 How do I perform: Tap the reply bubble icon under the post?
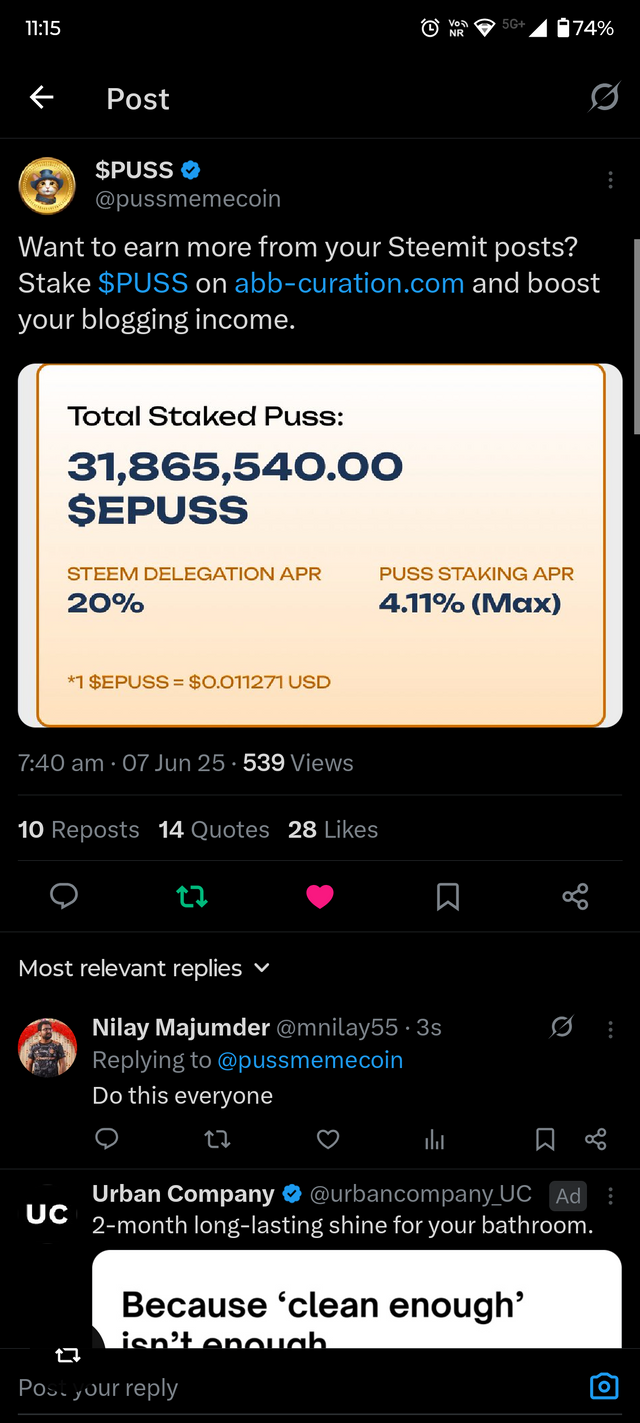click(64, 896)
